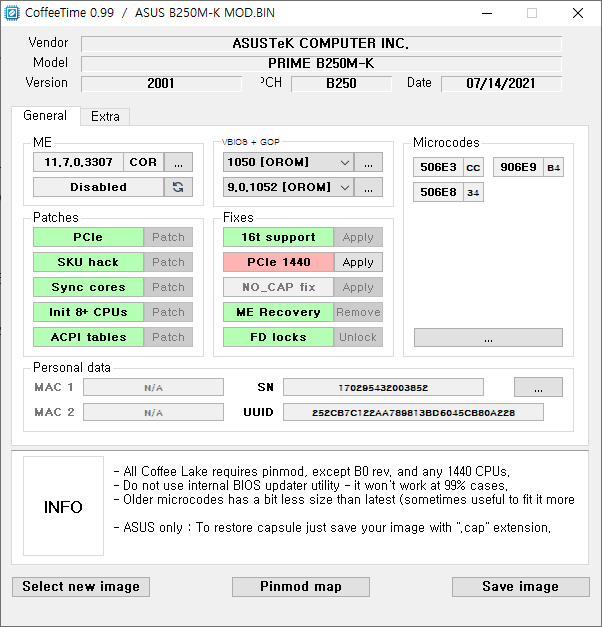Remove ME Recovery
The width and height of the screenshot is (602, 627).
pos(358,312)
